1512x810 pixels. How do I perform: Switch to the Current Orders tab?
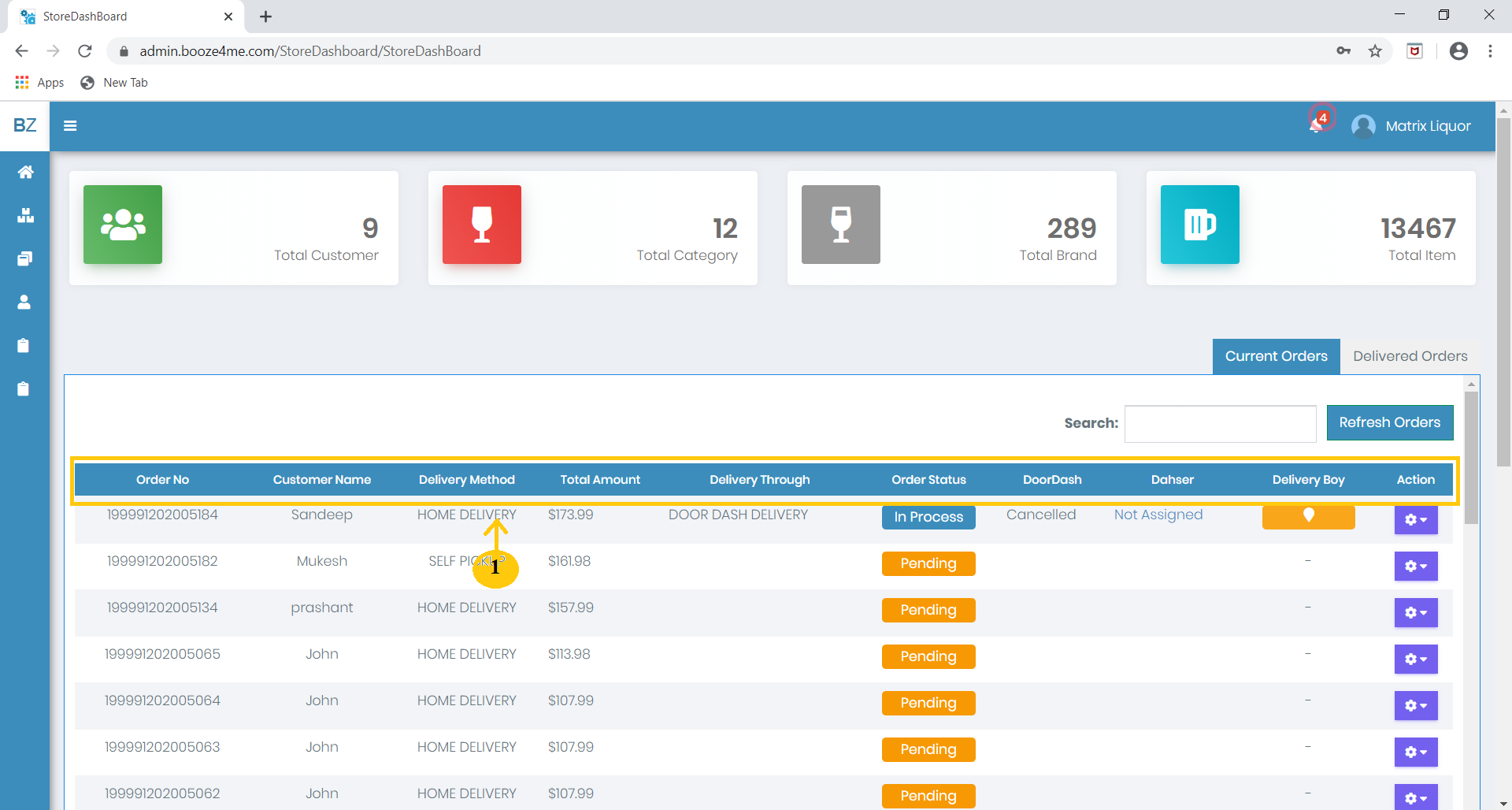pos(1277,356)
